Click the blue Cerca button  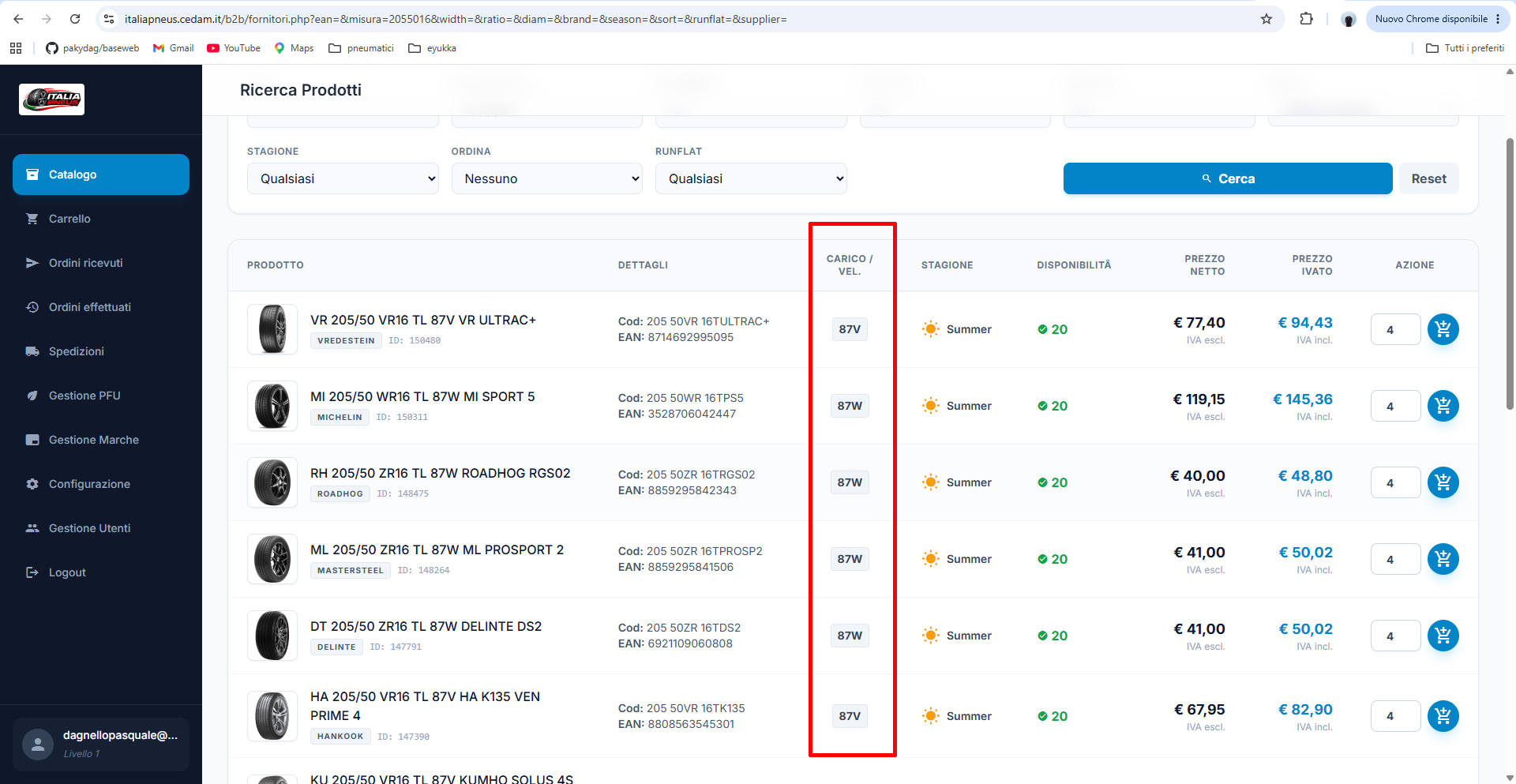click(x=1228, y=178)
